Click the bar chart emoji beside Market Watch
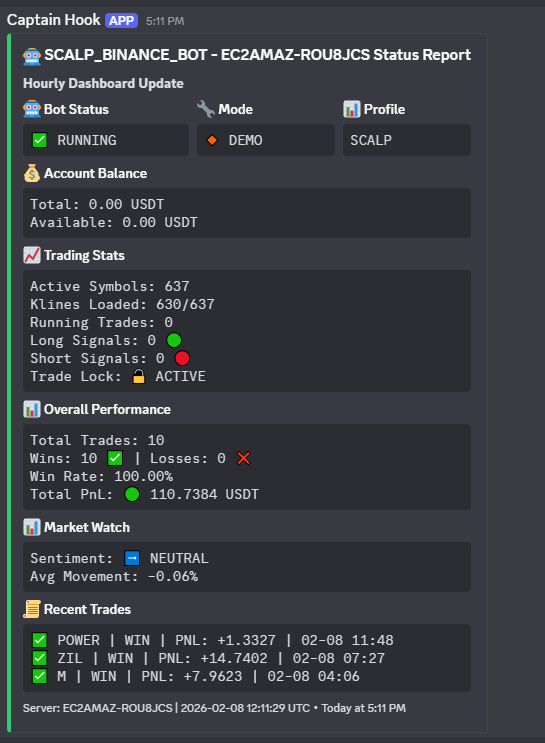The image size is (545, 743). [x=32, y=527]
